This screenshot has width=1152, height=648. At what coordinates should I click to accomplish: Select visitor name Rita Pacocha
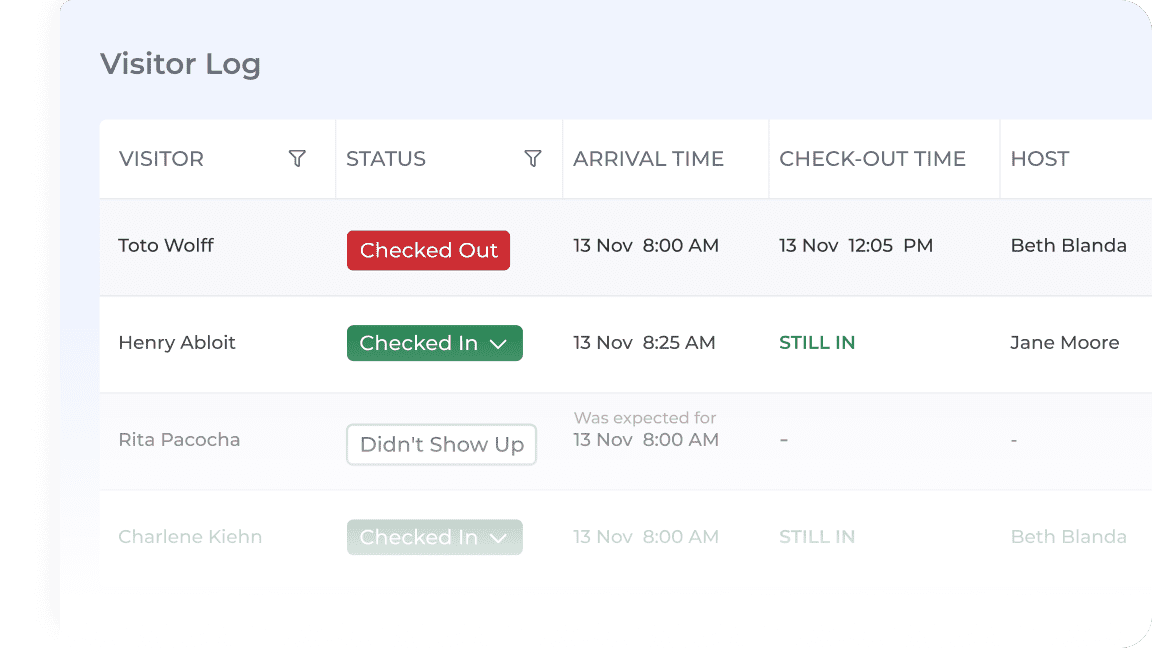click(179, 439)
